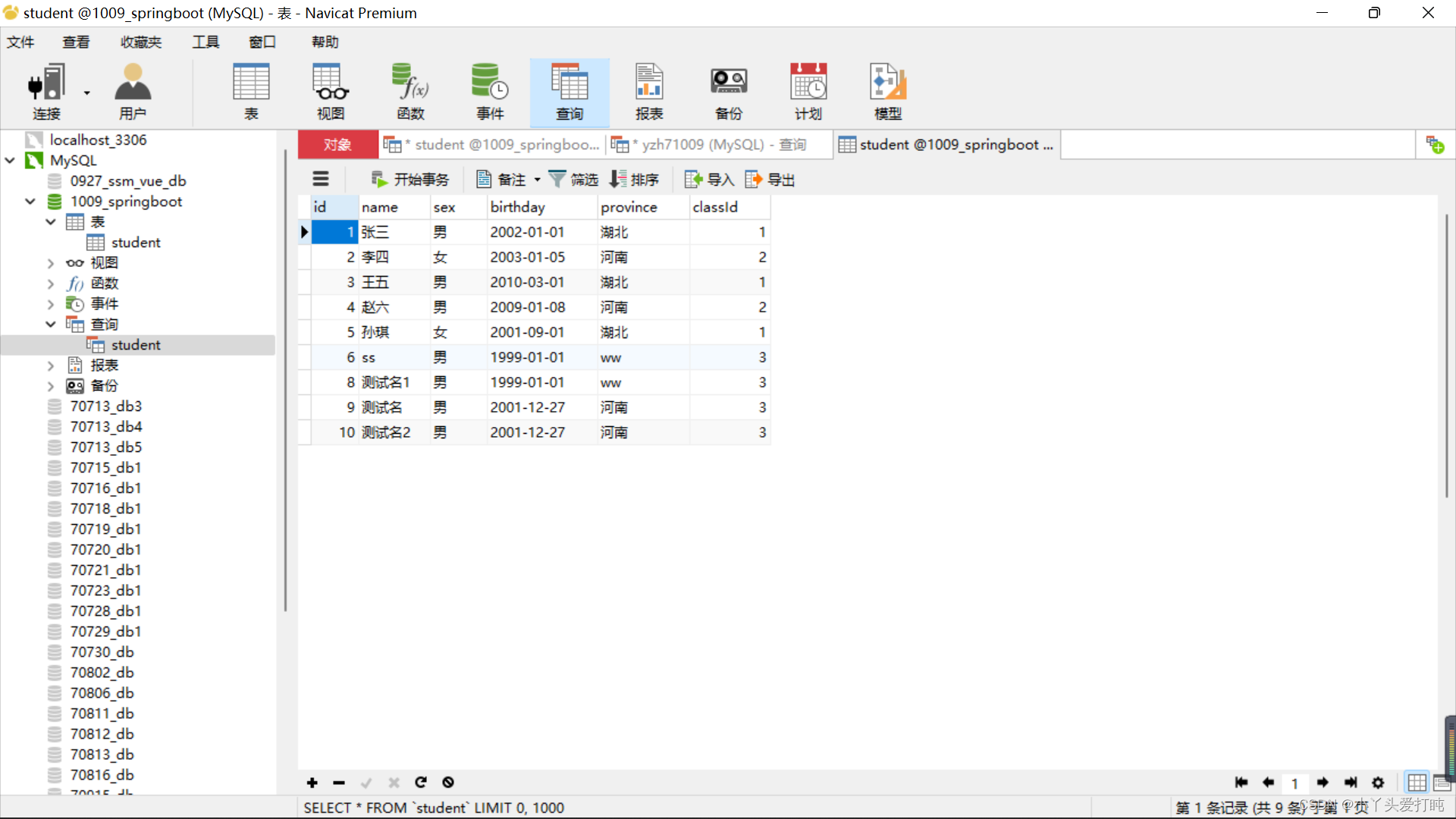Click the new tab icon at the top right

click(x=1435, y=144)
